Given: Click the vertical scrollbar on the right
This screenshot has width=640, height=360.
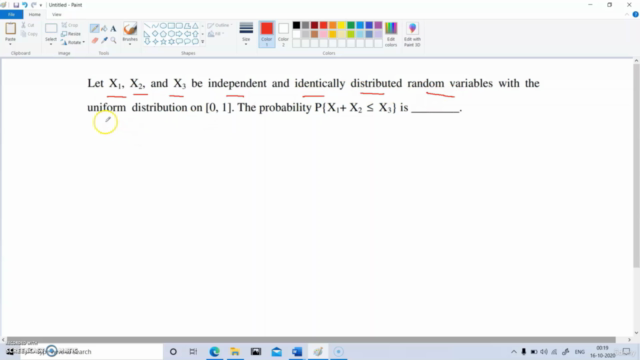Looking at the screenshot, I should click(x=636, y=166).
